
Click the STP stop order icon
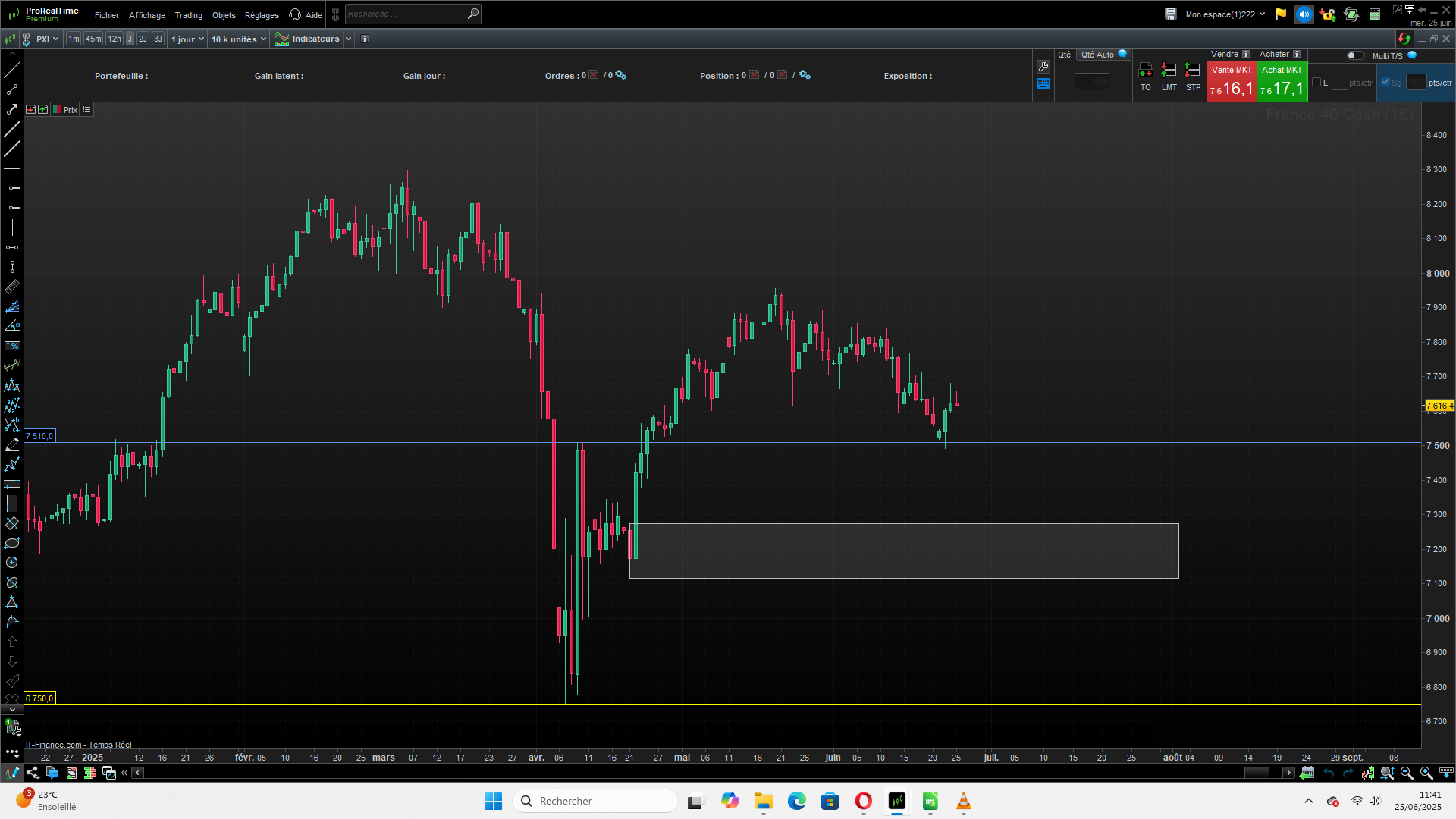pos(1193,71)
